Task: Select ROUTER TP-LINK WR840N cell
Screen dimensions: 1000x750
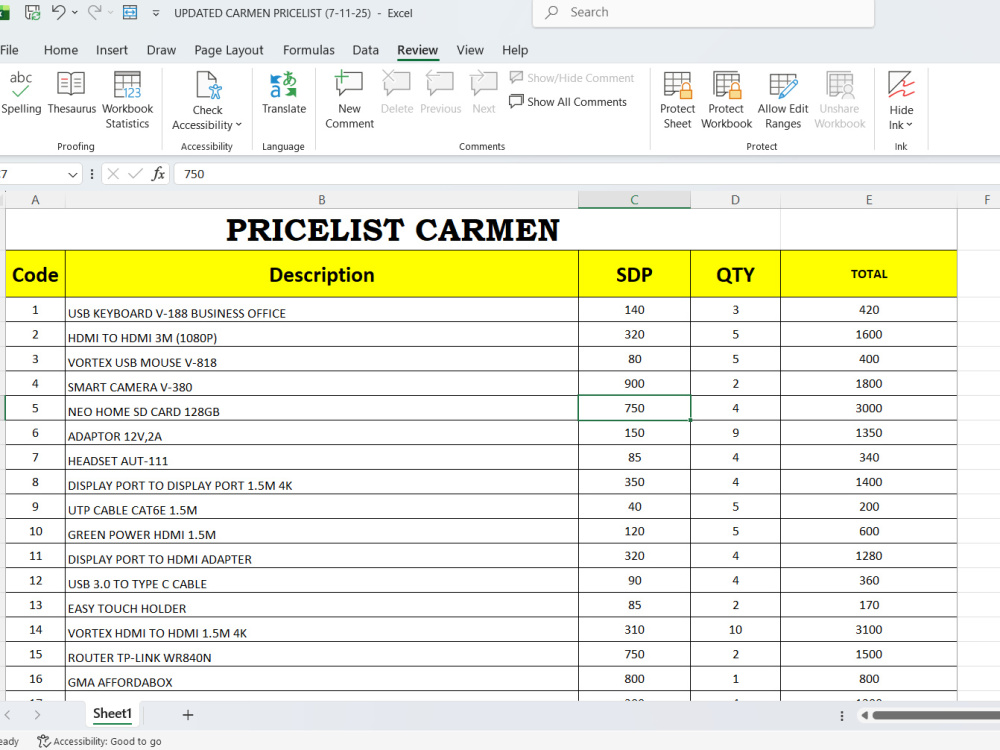Action: pyautogui.click(x=321, y=654)
